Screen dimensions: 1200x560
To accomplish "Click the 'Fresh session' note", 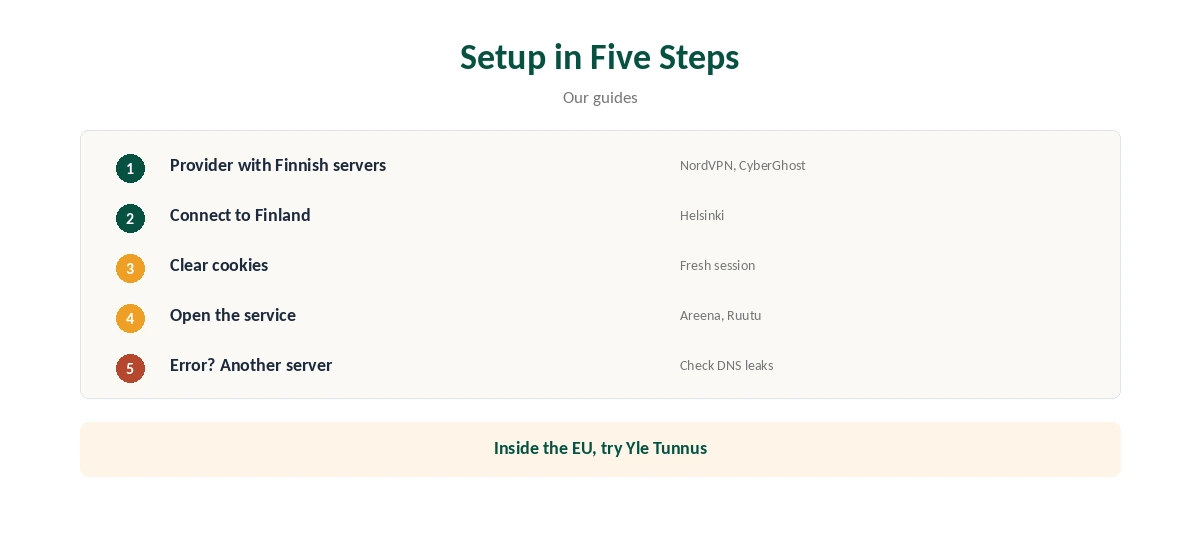I will tap(717, 266).
